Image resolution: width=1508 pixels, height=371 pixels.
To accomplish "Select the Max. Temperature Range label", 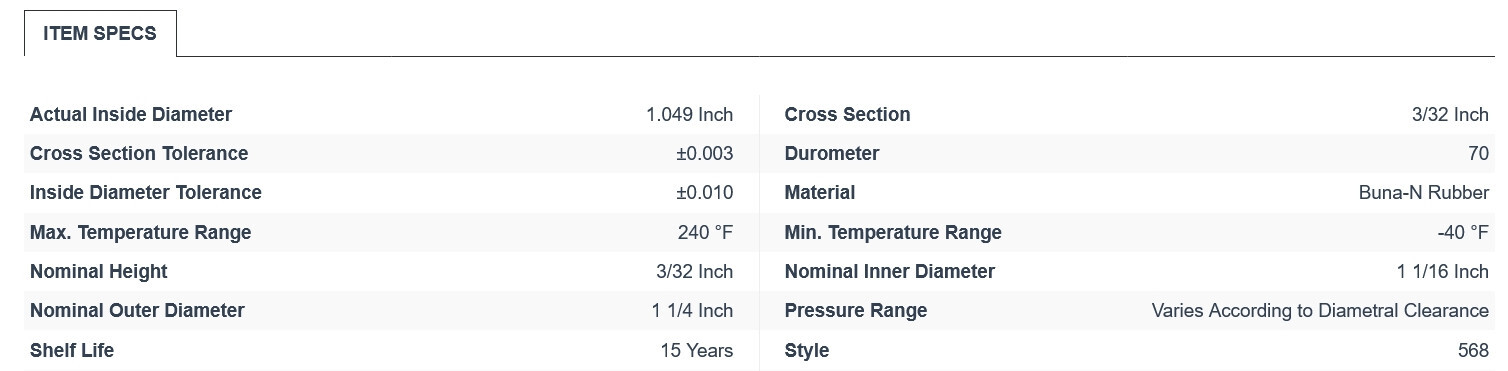I will (141, 232).
